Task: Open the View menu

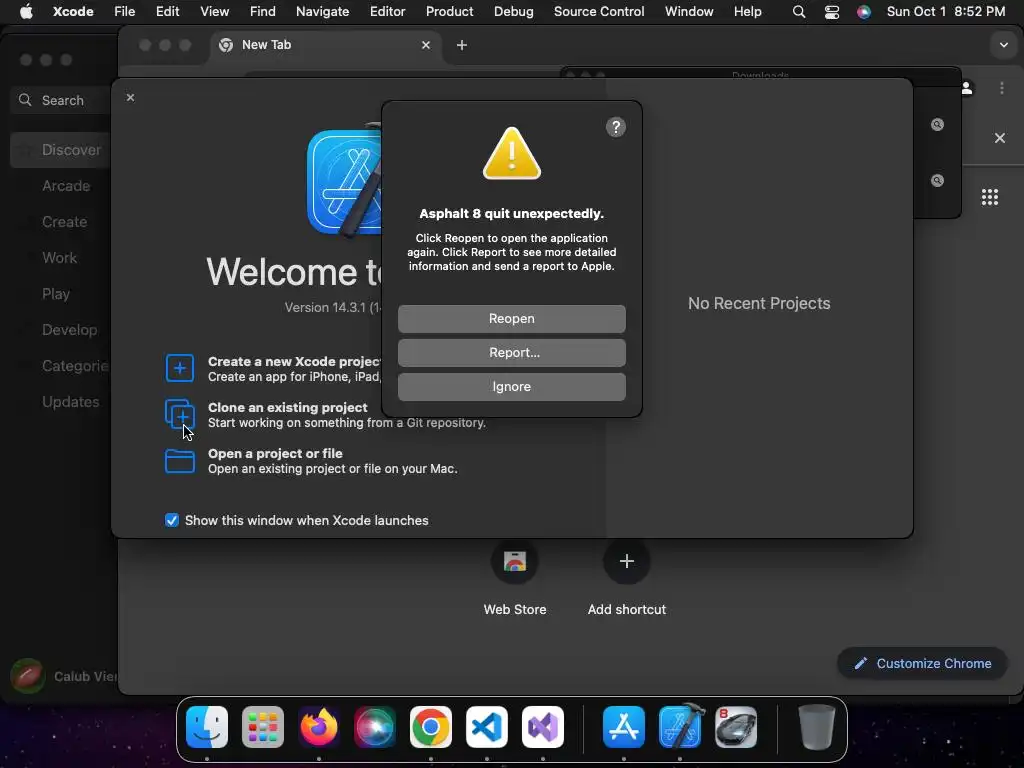Action: point(214,11)
